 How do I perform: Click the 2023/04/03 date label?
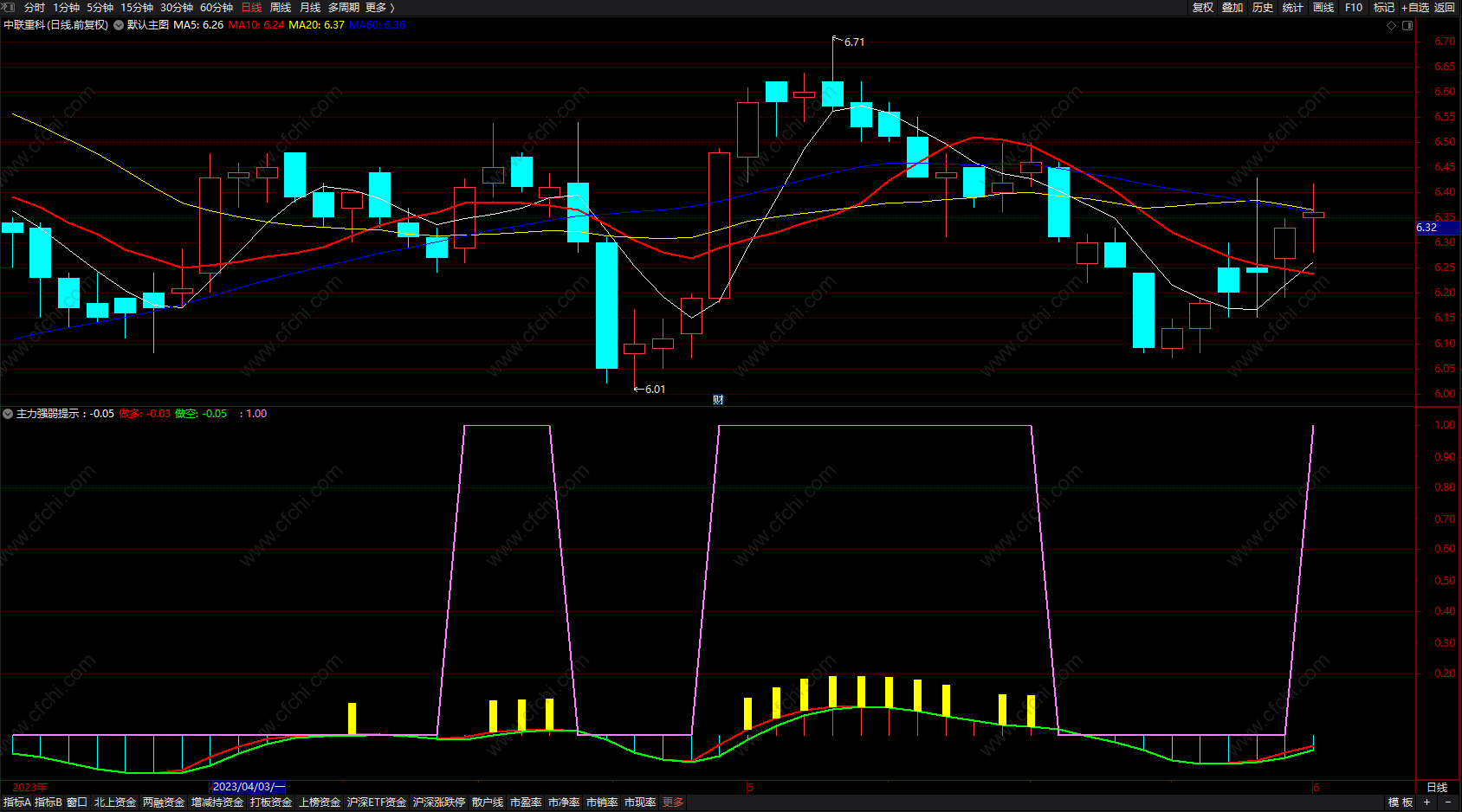(x=249, y=787)
